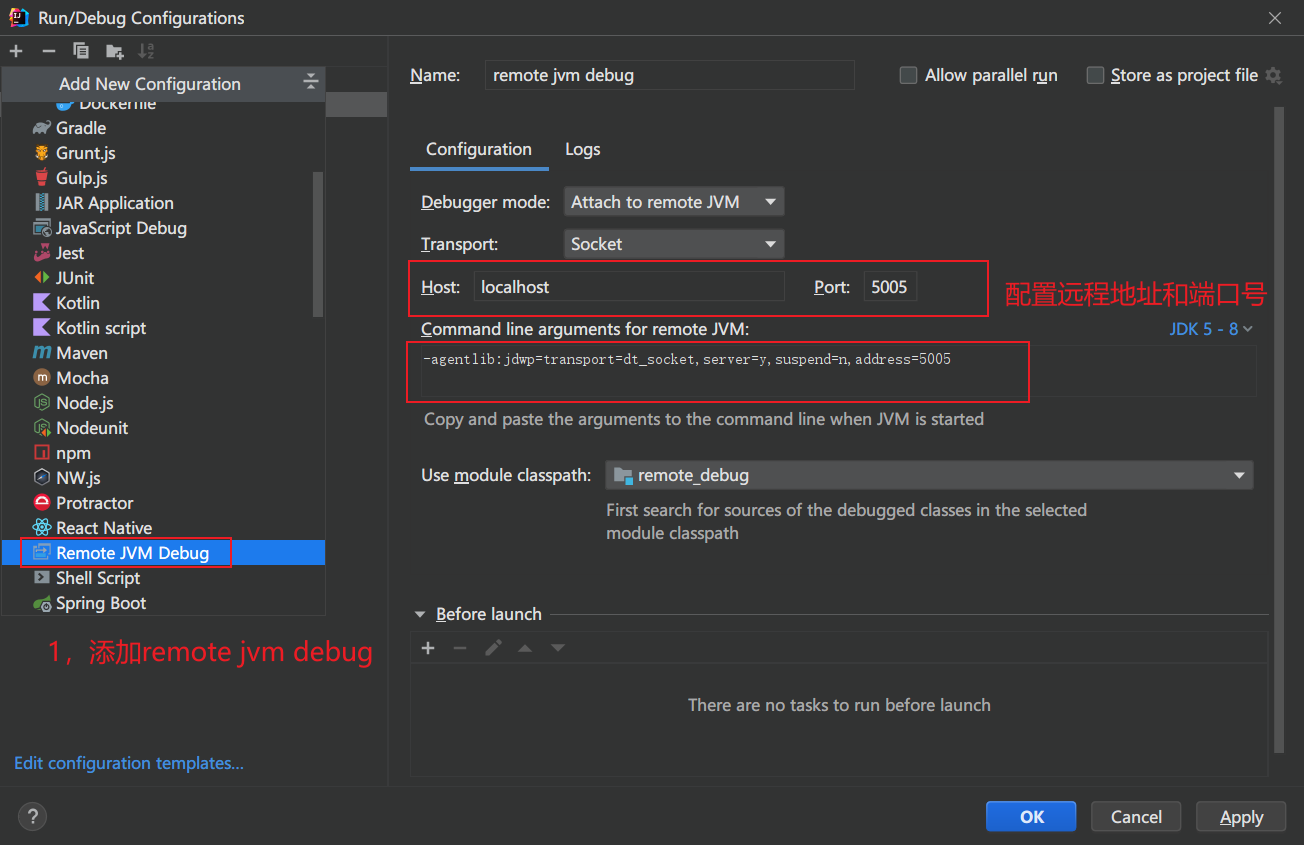The height and width of the screenshot is (845, 1304).
Task: Open the Use module classpath dropdown
Action: 929,475
